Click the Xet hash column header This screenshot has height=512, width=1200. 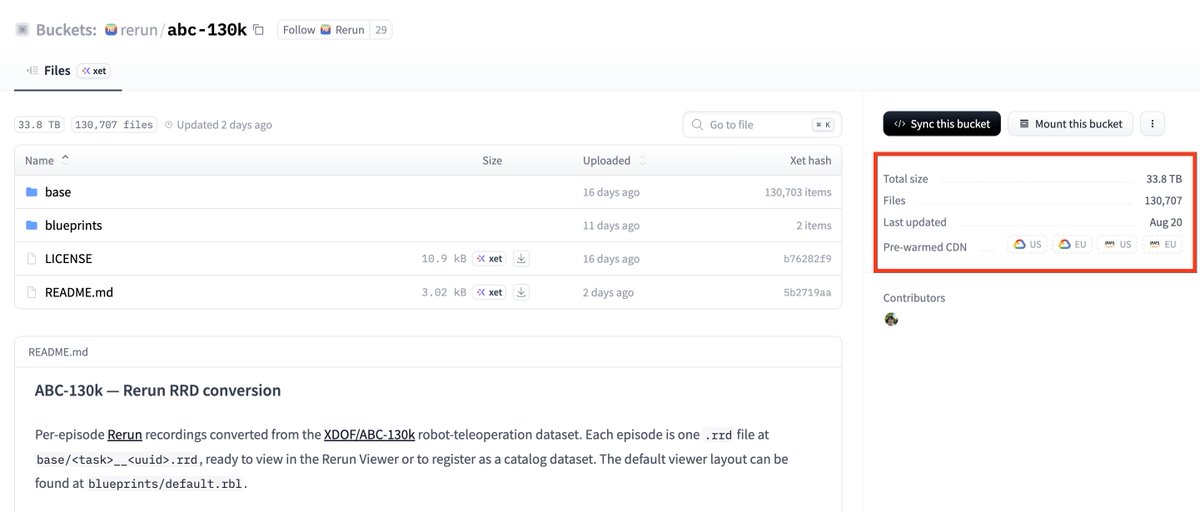point(810,160)
